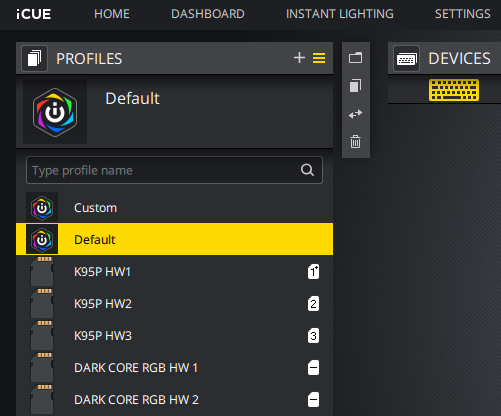This screenshot has height=416, width=501.
Task: Switch to DASHBOARD tab
Action: tap(208, 14)
